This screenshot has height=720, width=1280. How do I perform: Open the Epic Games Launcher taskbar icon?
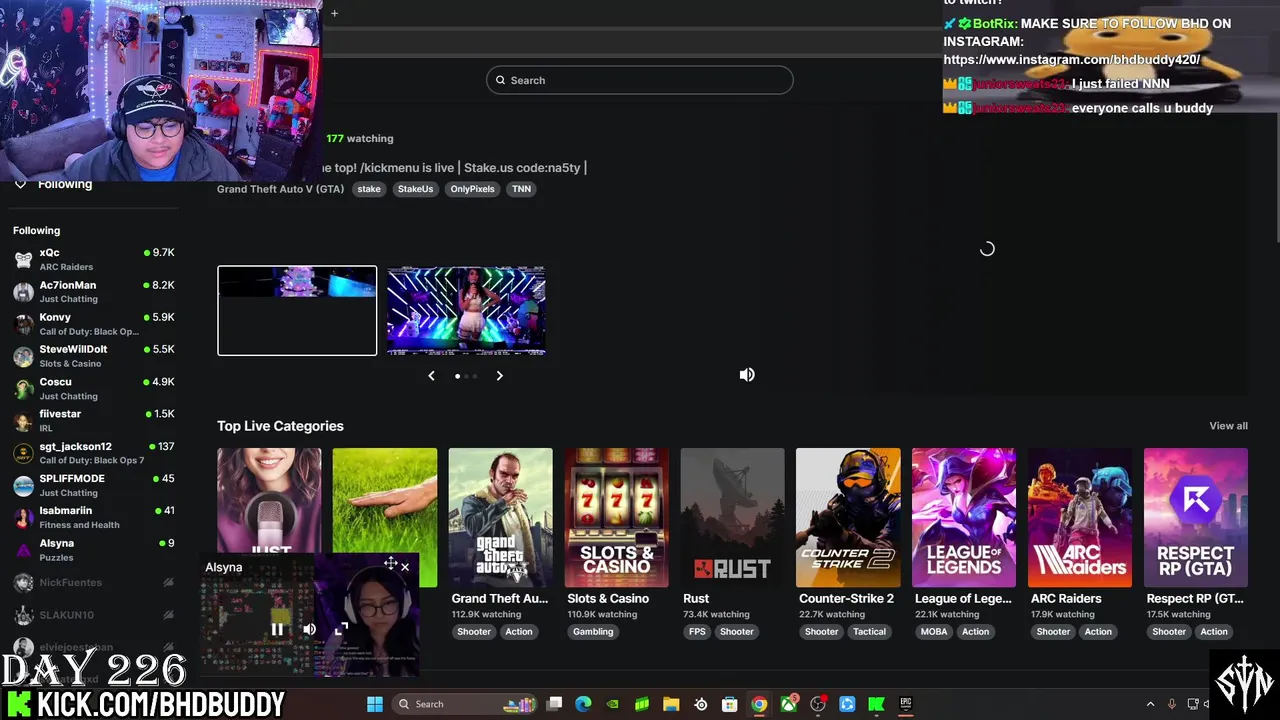click(x=906, y=704)
